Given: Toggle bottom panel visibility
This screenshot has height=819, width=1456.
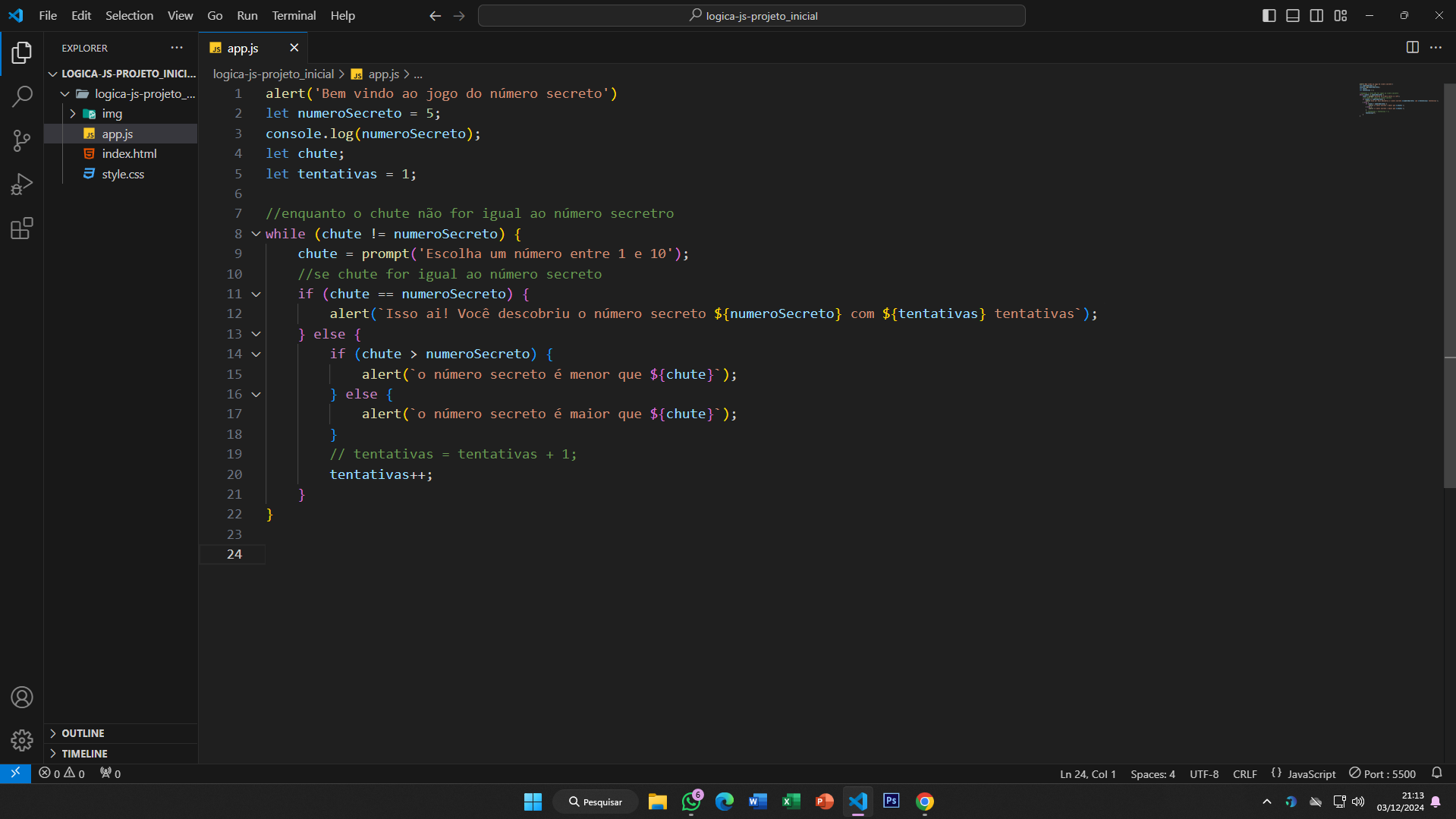Looking at the screenshot, I should [x=1293, y=16].
